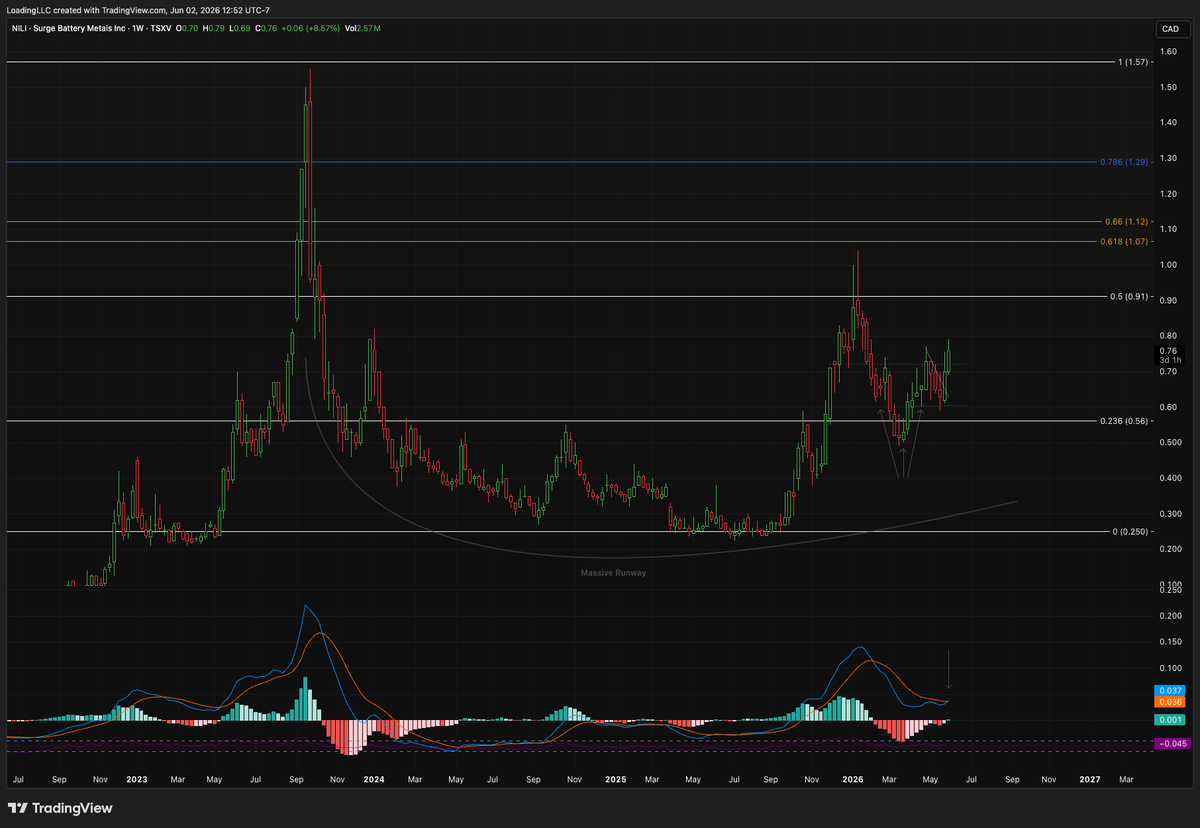The height and width of the screenshot is (828, 1200).
Task: Click the blue MACD value tag 0.037
Action: (x=1168, y=691)
